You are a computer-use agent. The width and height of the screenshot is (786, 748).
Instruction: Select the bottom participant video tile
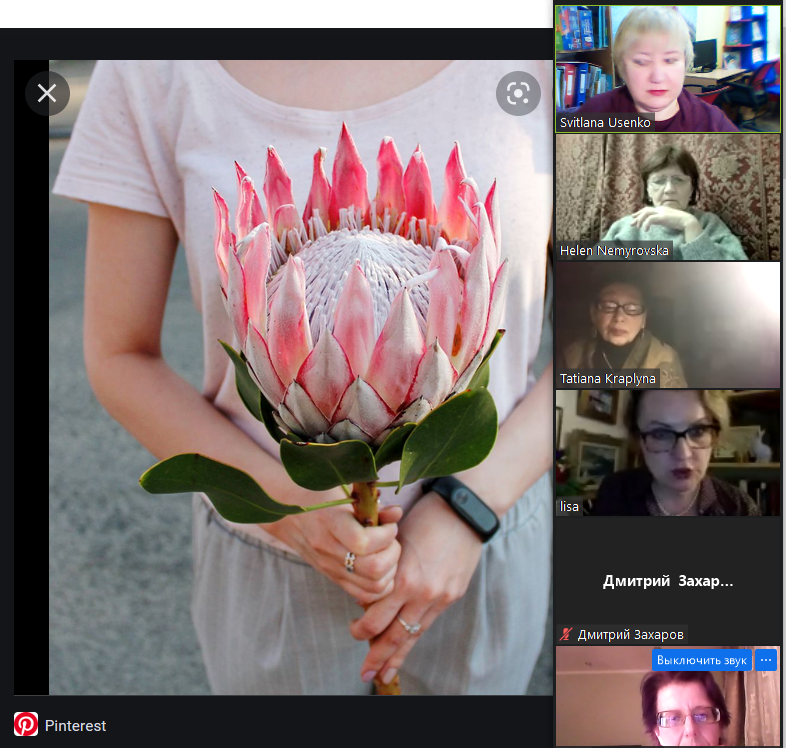tap(668, 696)
